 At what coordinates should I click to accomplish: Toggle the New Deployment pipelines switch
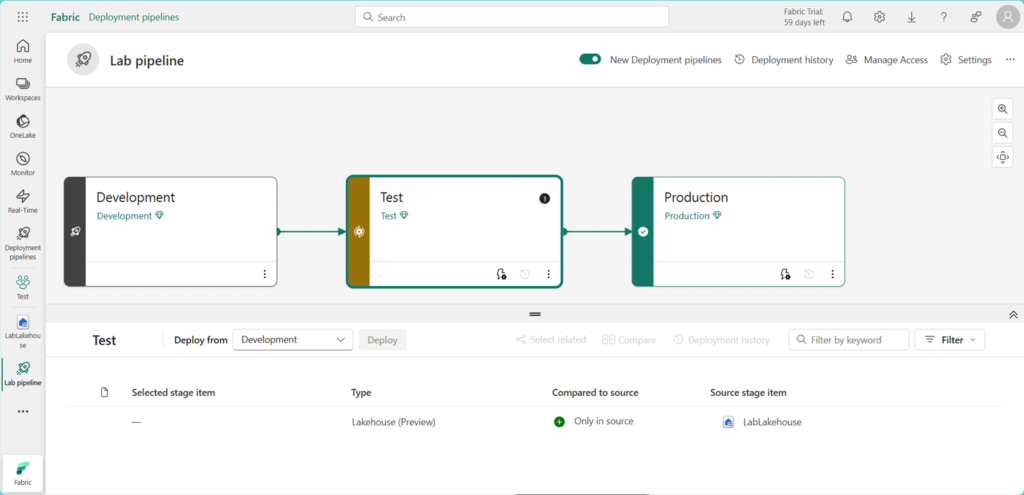(590, 60)
